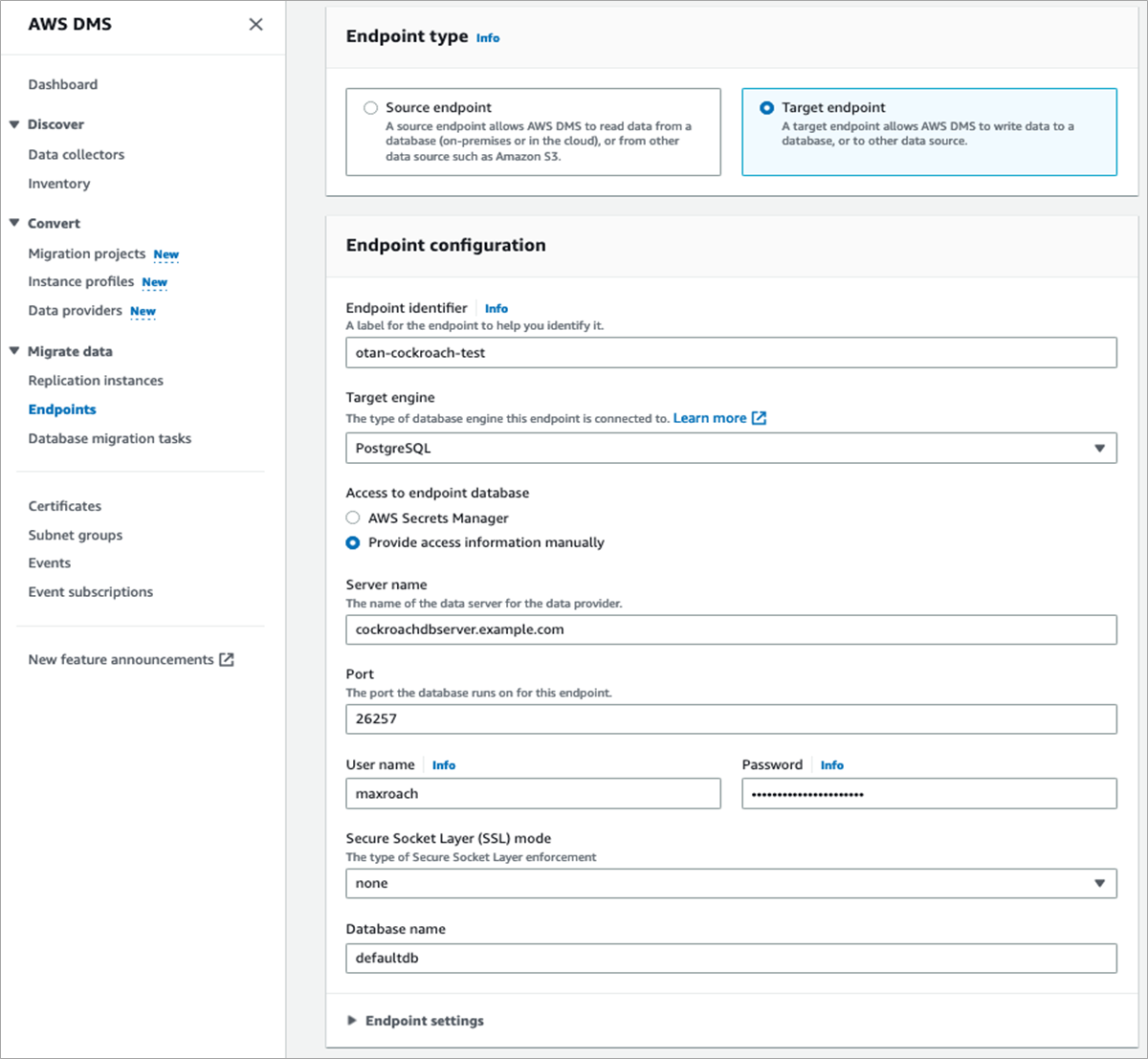The image size is (1148, 1059).
Task: Expand the Endpoint settings section
Action: click(x=352, y=1021)
